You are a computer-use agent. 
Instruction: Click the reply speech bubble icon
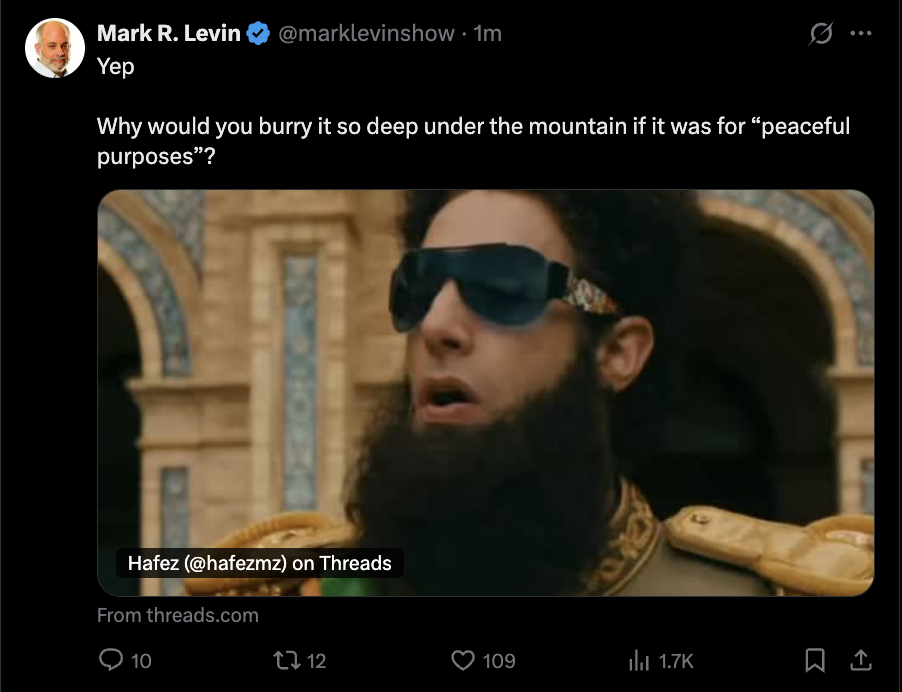110,660
